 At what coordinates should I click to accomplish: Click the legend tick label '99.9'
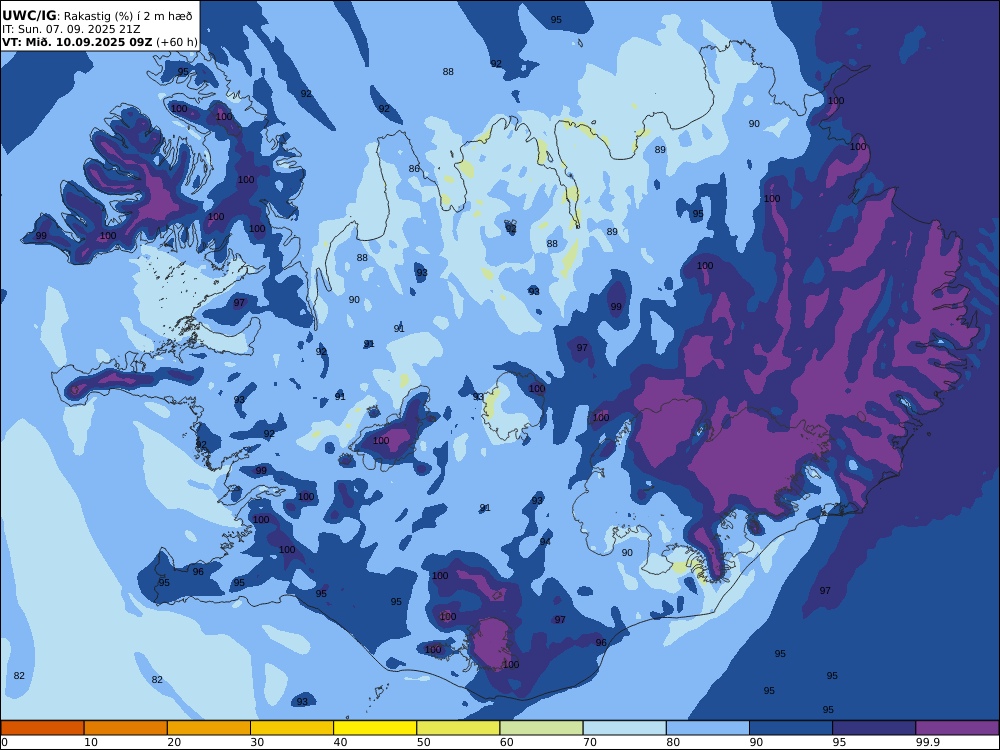click(x=928, y=742)
